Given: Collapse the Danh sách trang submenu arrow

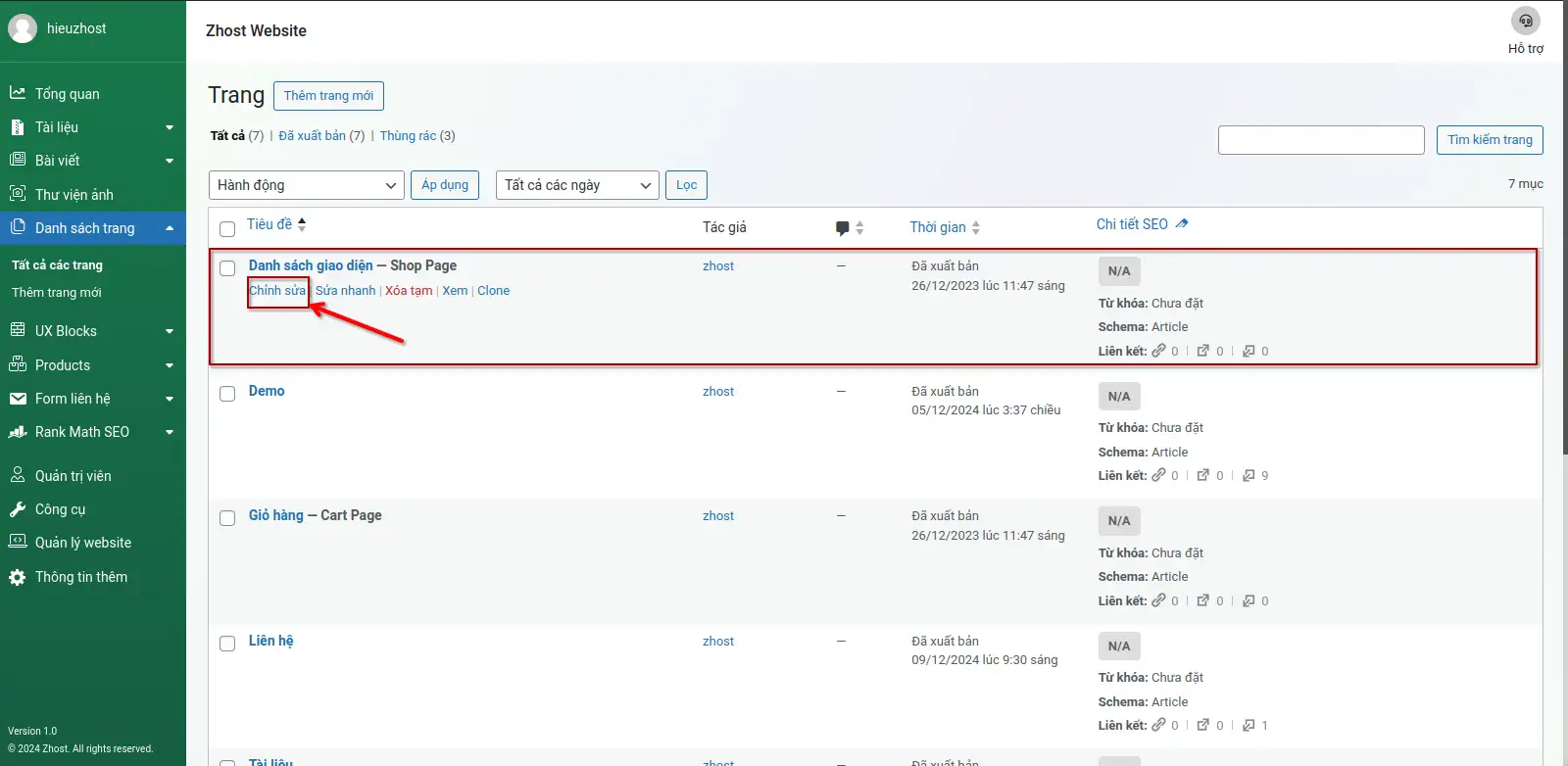Looking at the screenshot, I should coord(170,228).
